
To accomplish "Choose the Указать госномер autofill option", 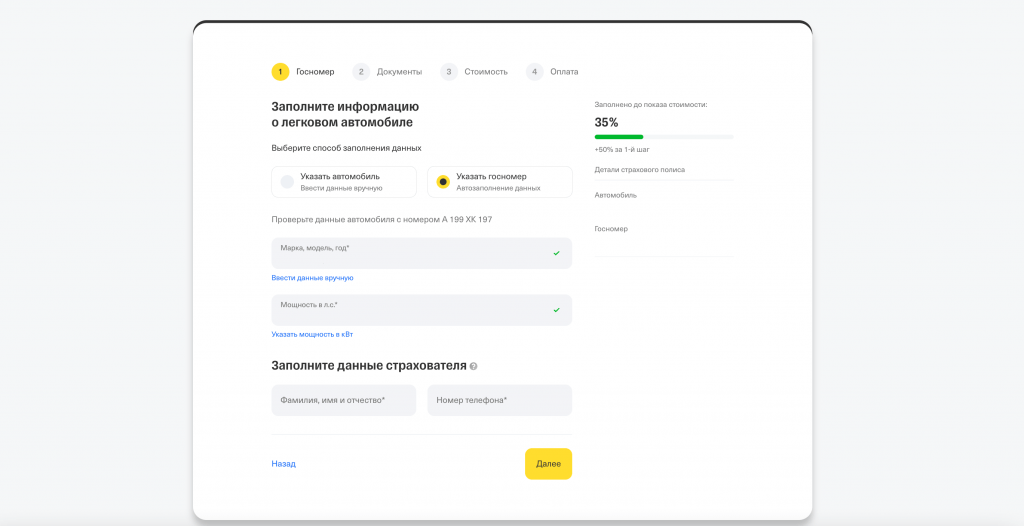I will (x=499, y=181).
